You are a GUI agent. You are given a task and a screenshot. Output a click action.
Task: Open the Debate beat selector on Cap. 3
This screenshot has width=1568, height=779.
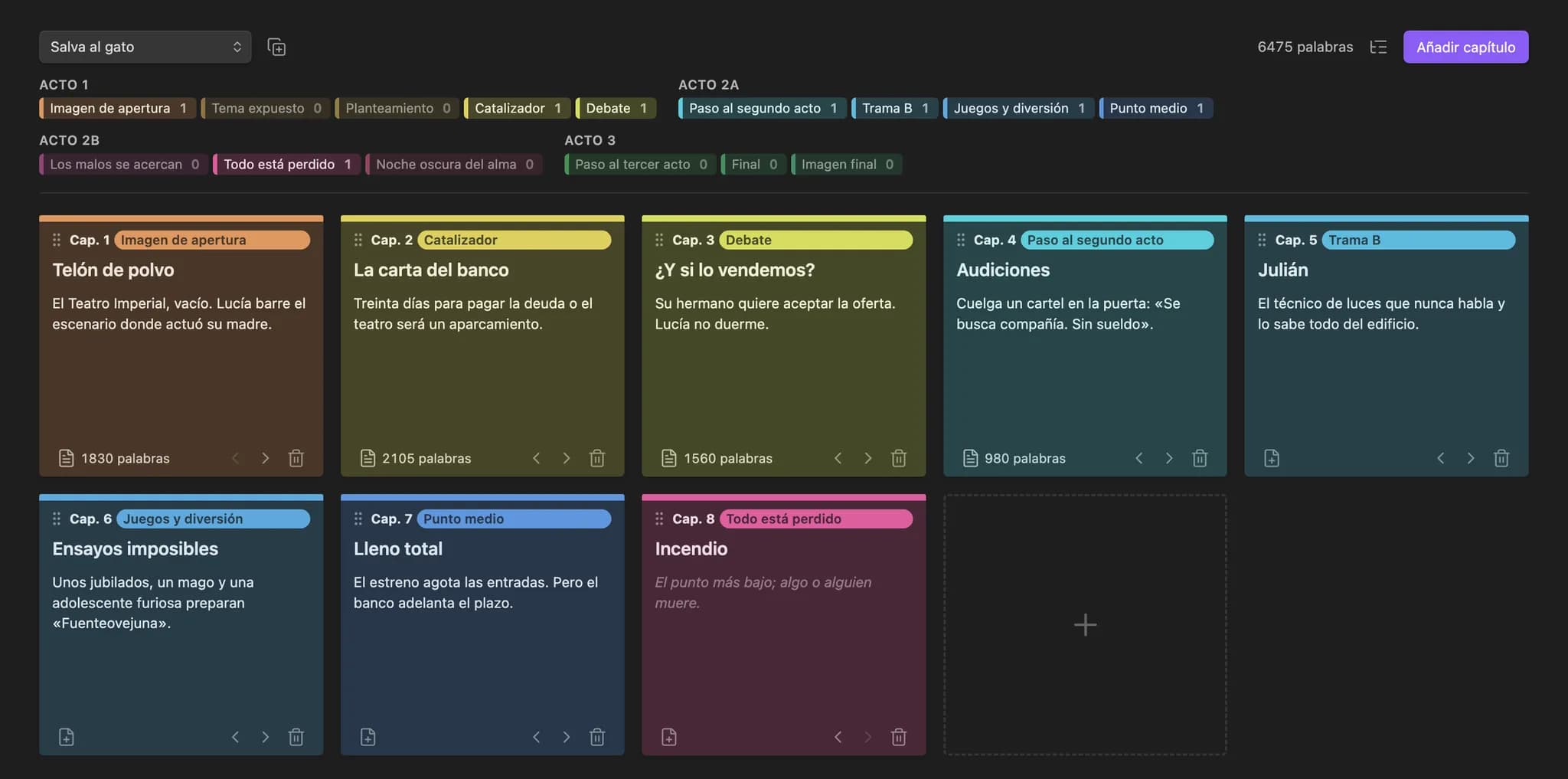[815, 240]
